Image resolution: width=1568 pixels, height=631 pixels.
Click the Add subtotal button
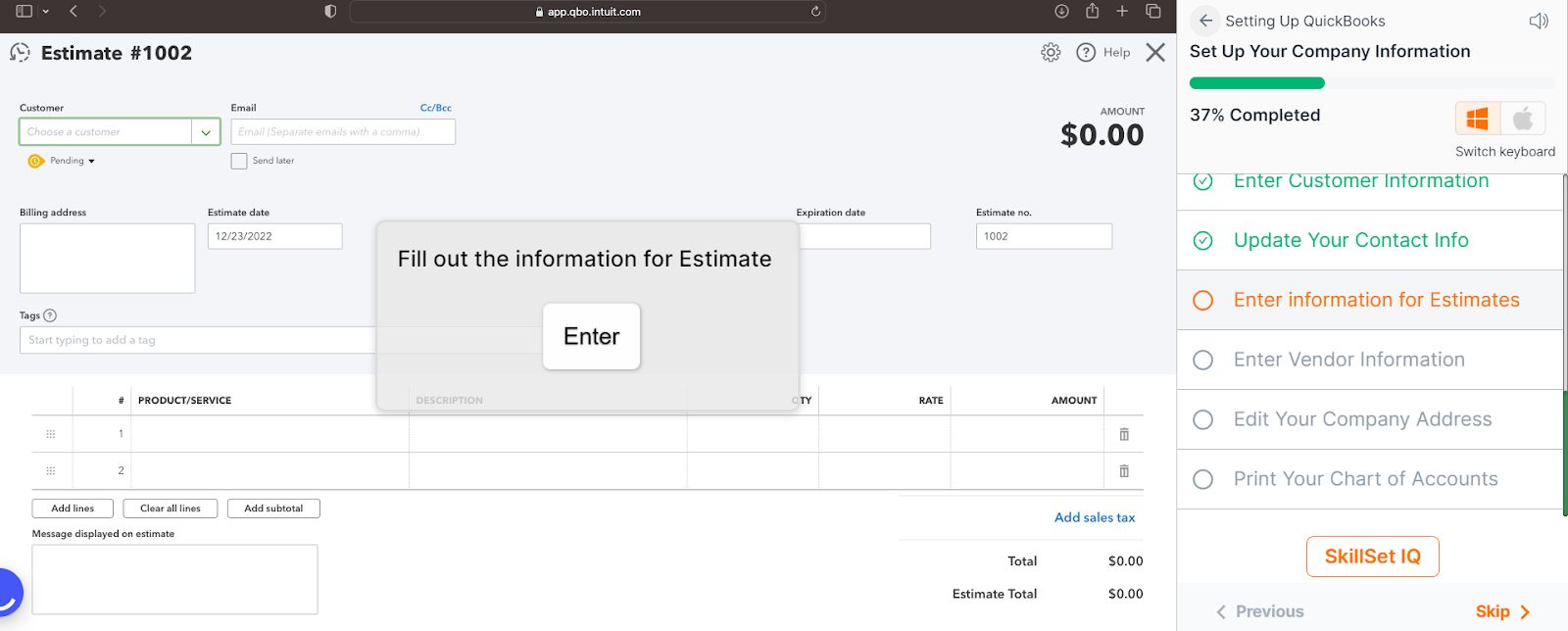273,509
